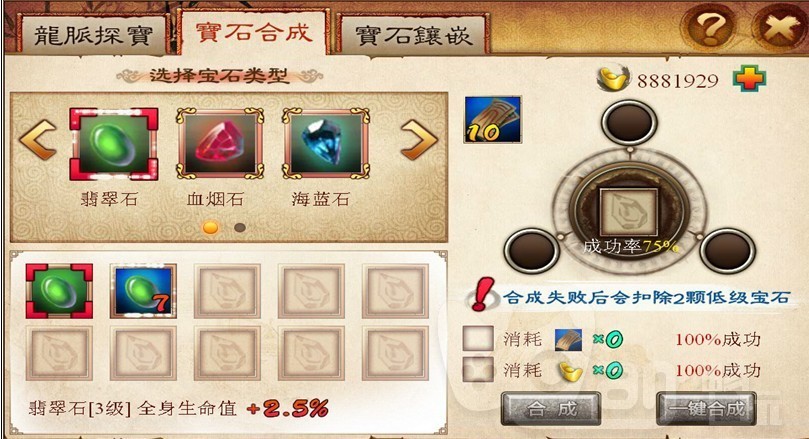Select the 翡翠石 green gem type
The width and height of the screenshot is (809, 439).
(114, 144)
